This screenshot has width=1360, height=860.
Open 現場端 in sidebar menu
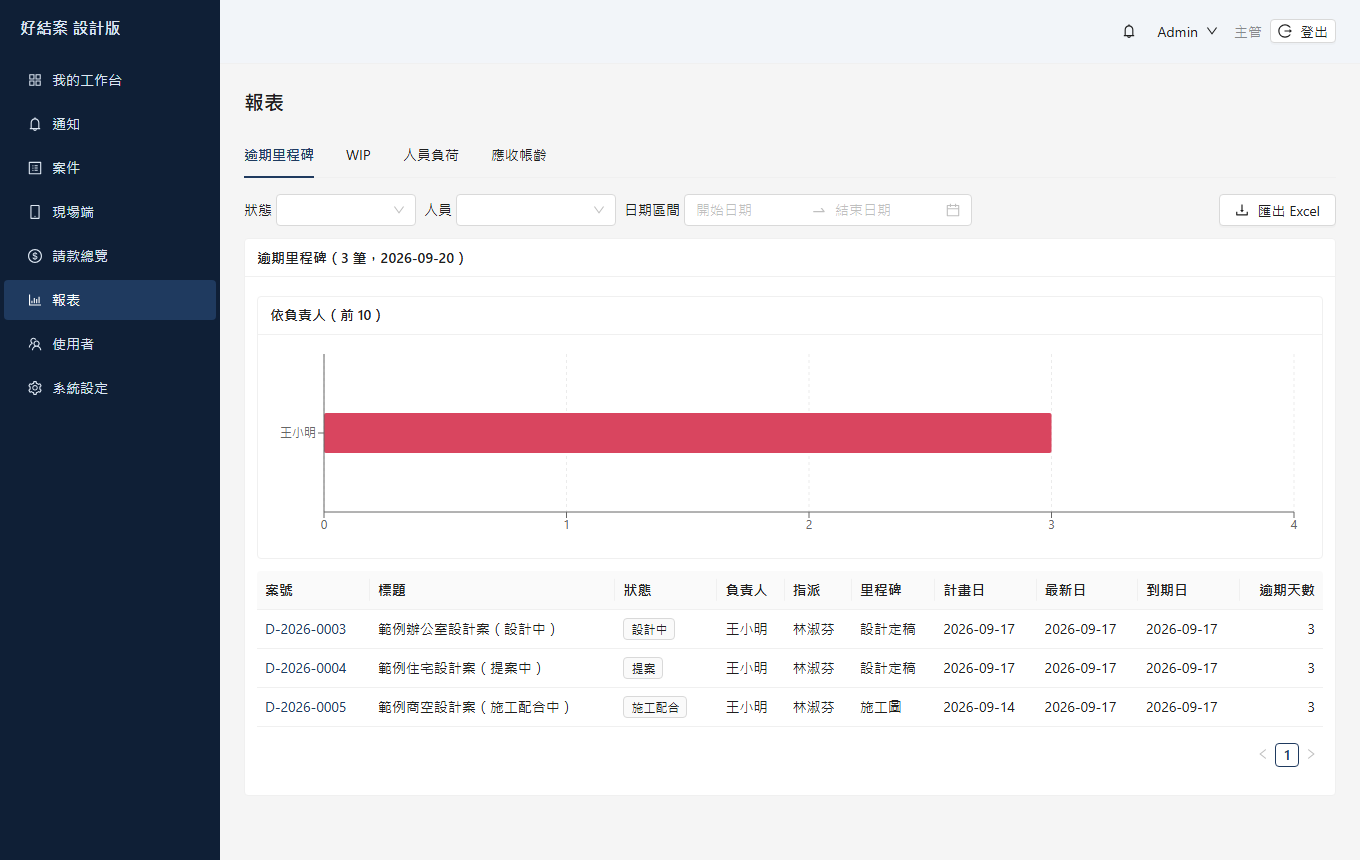click(110, 212)
